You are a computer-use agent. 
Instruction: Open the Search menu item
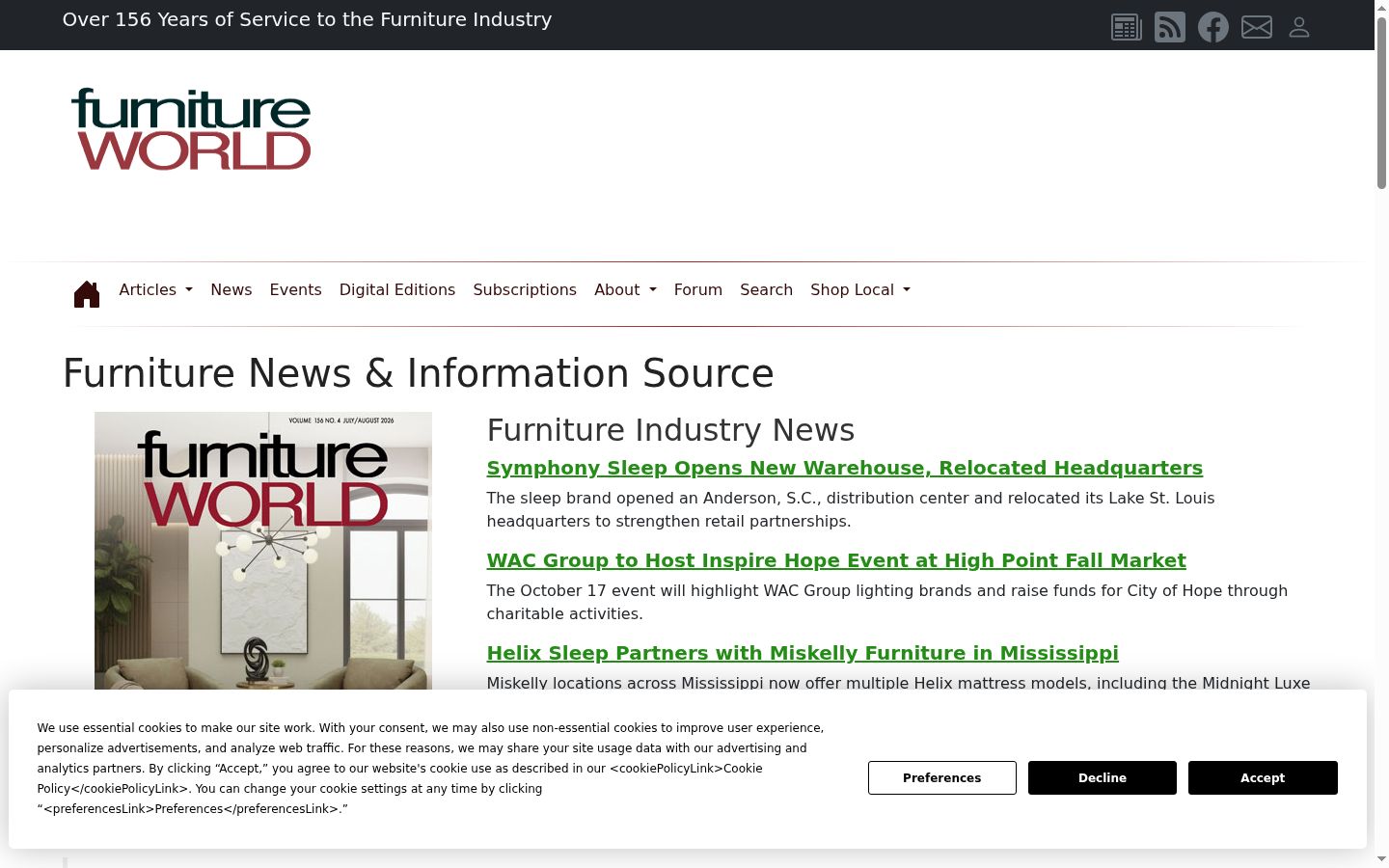tap(766, 289)
